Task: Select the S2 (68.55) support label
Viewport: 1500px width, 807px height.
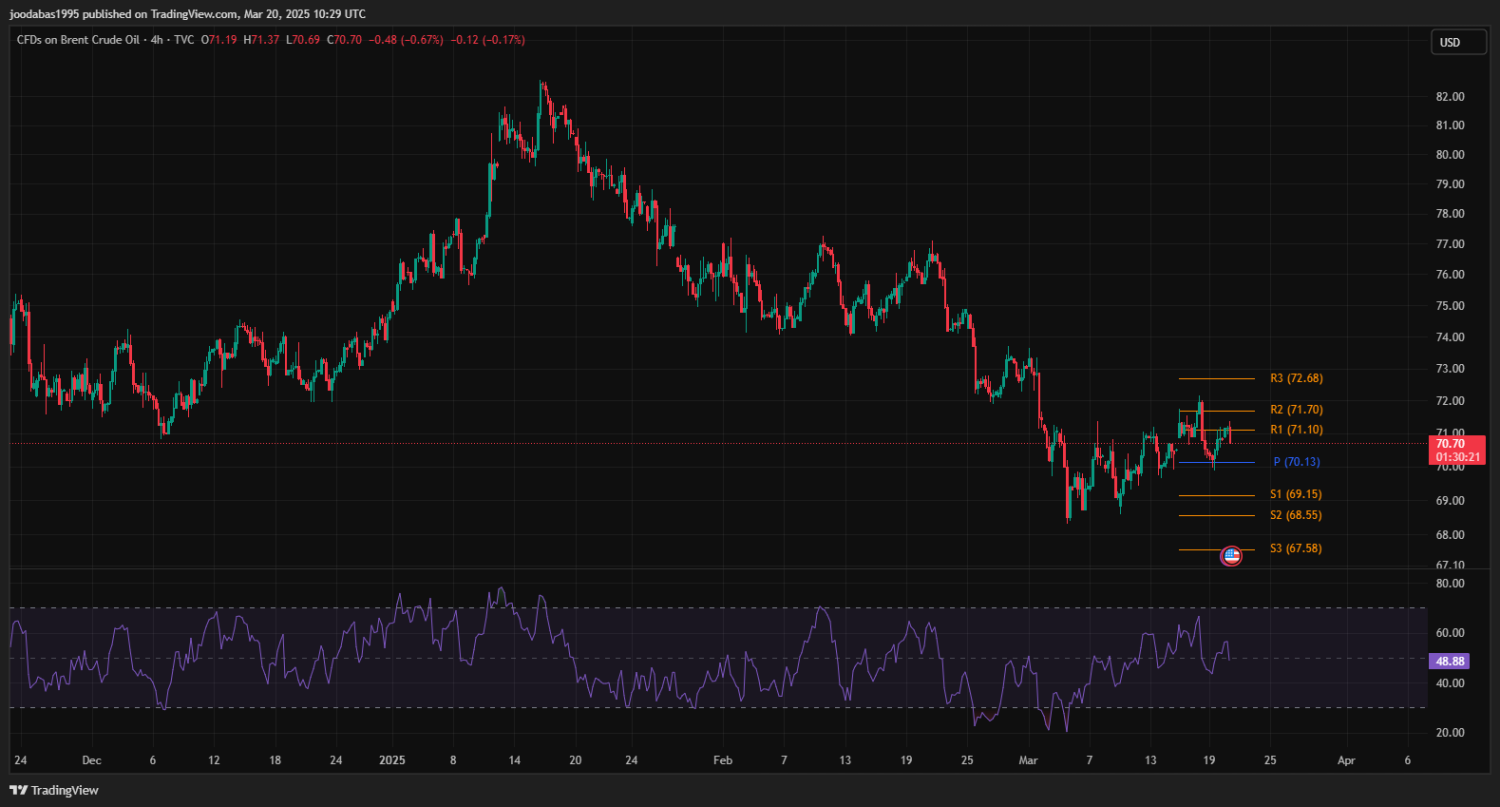Action: click(x=1296, y=515)
